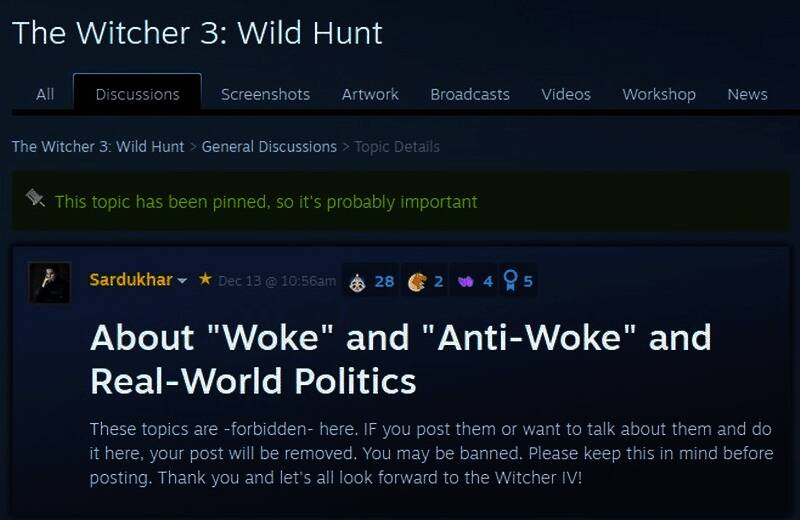This screenshot has height=520, width=800.
Task: Click the gold star next to Sardukhar
Action: pos(205,279)
